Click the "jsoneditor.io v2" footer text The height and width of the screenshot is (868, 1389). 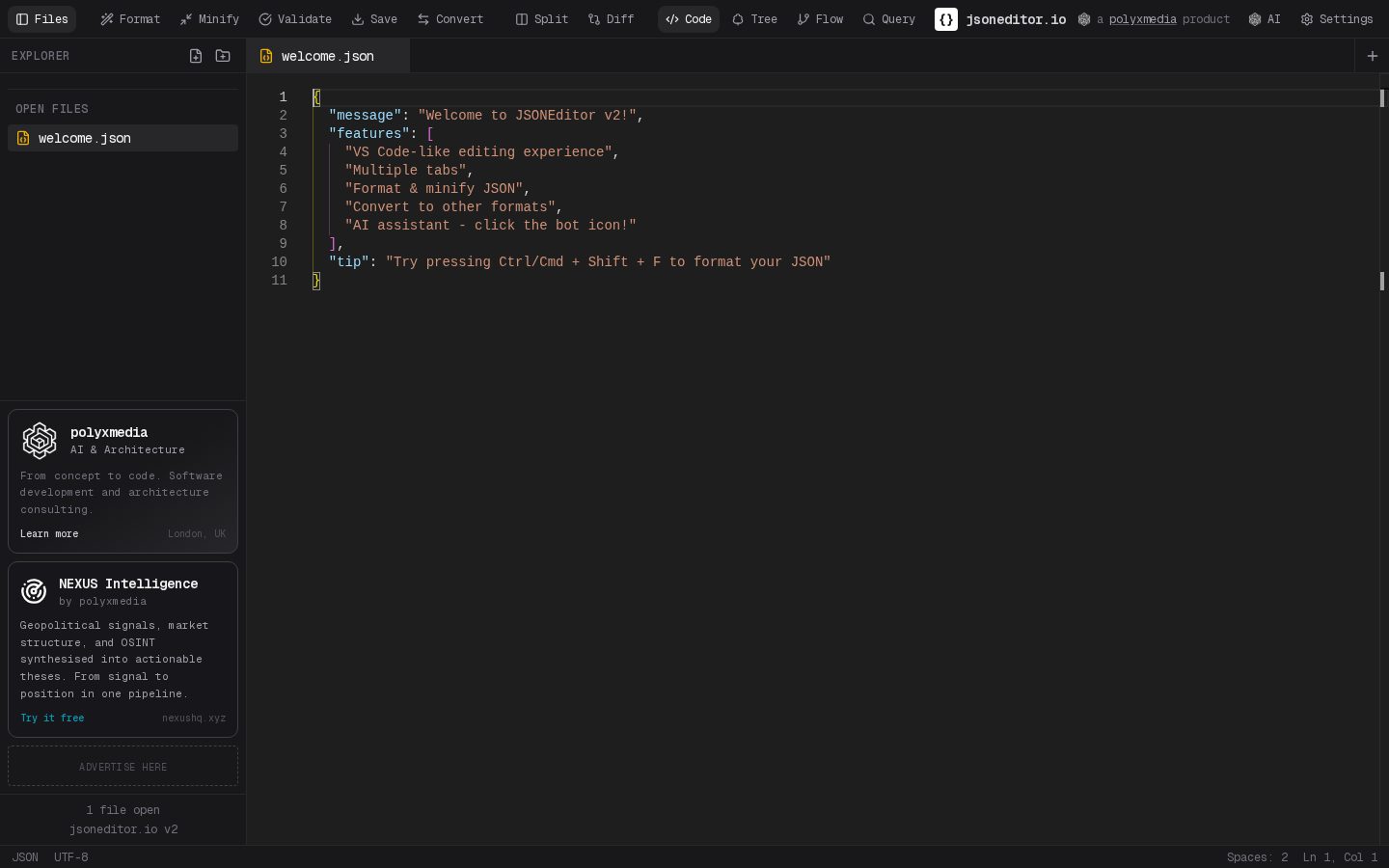point(123,829)
